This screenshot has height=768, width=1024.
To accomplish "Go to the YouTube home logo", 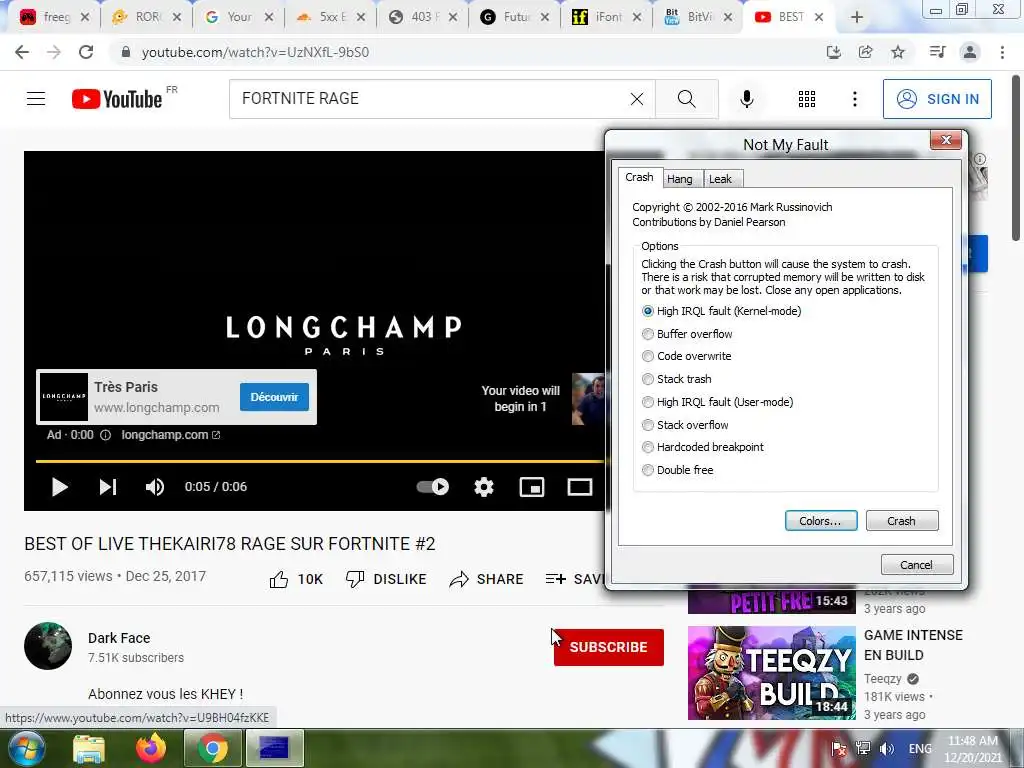I will point(117,99).
